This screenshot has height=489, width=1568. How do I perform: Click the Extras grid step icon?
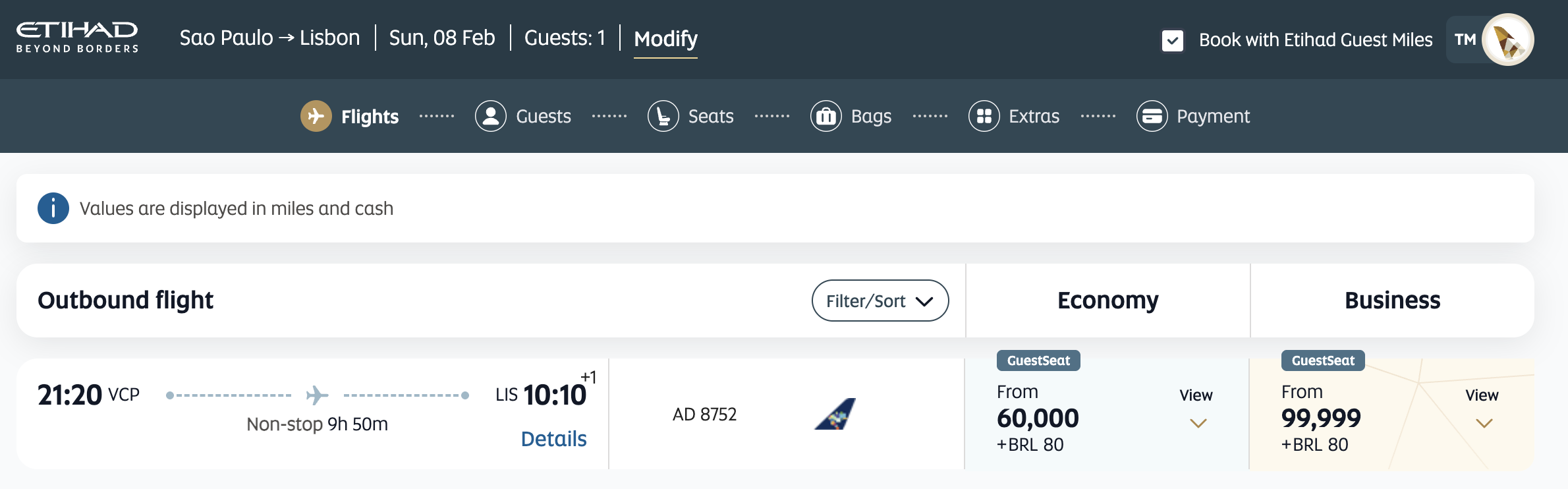click(984, 116)
